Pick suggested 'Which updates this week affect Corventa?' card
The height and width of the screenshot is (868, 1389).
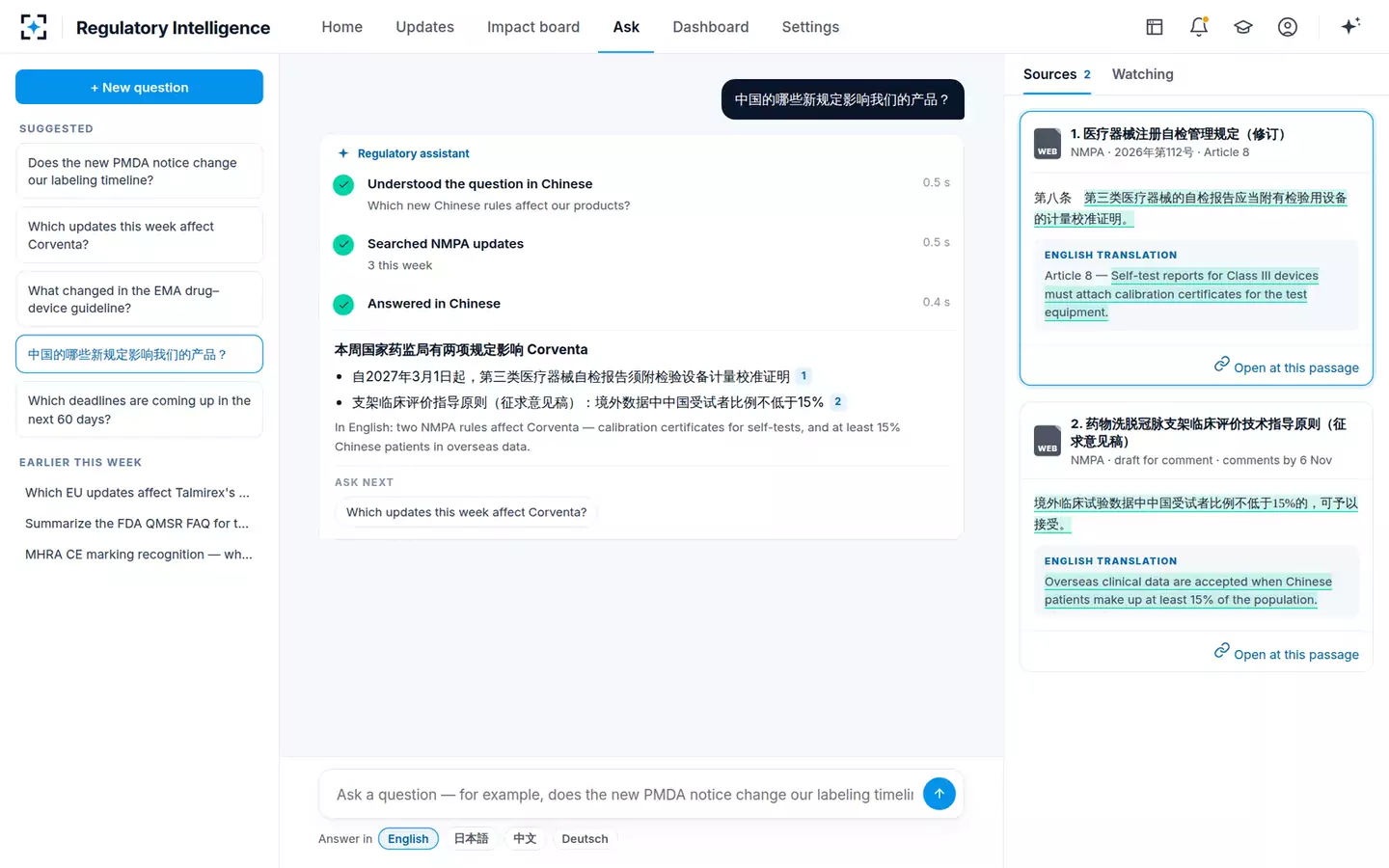(139, 235)
